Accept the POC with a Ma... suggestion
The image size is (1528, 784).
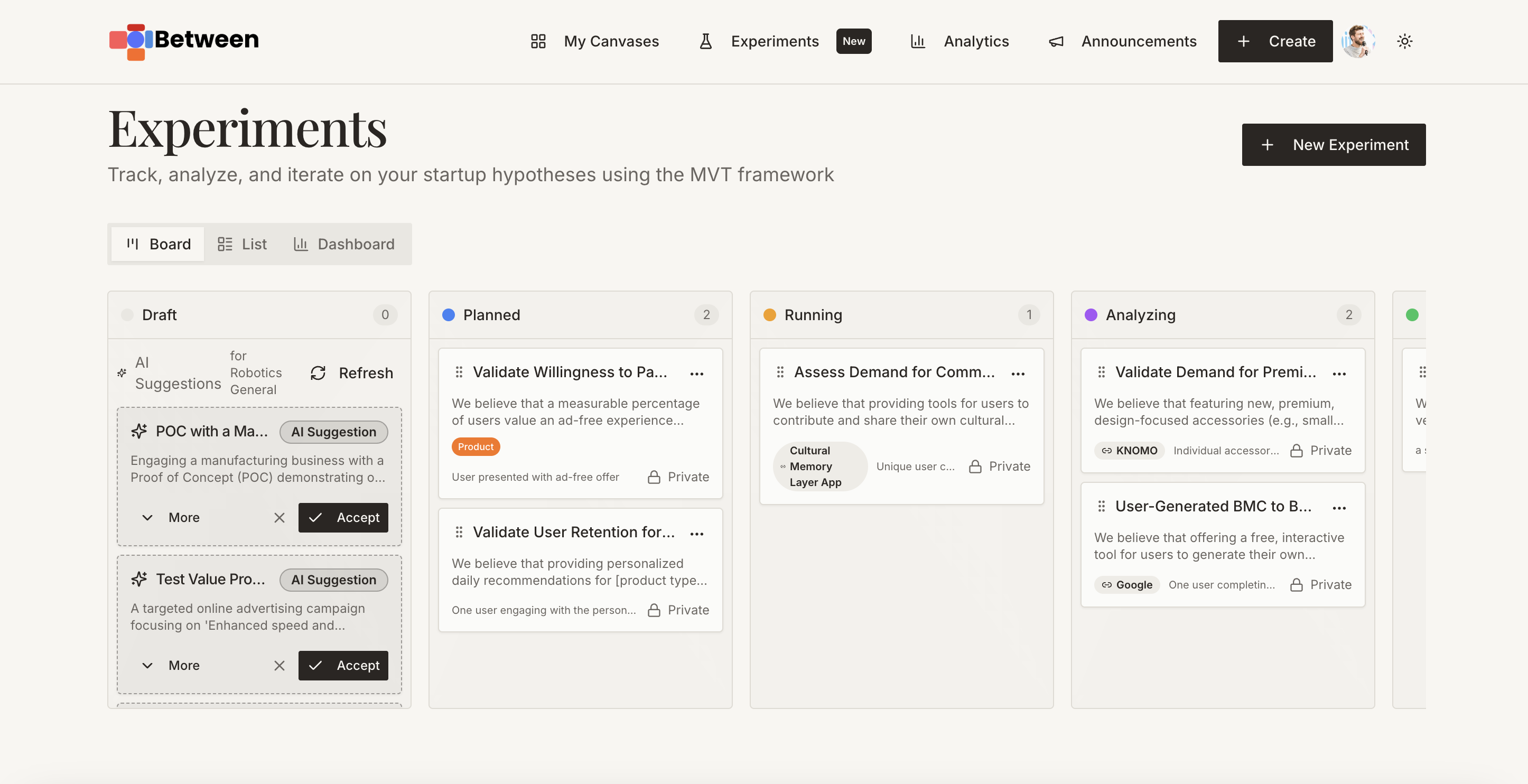point(343,517)
